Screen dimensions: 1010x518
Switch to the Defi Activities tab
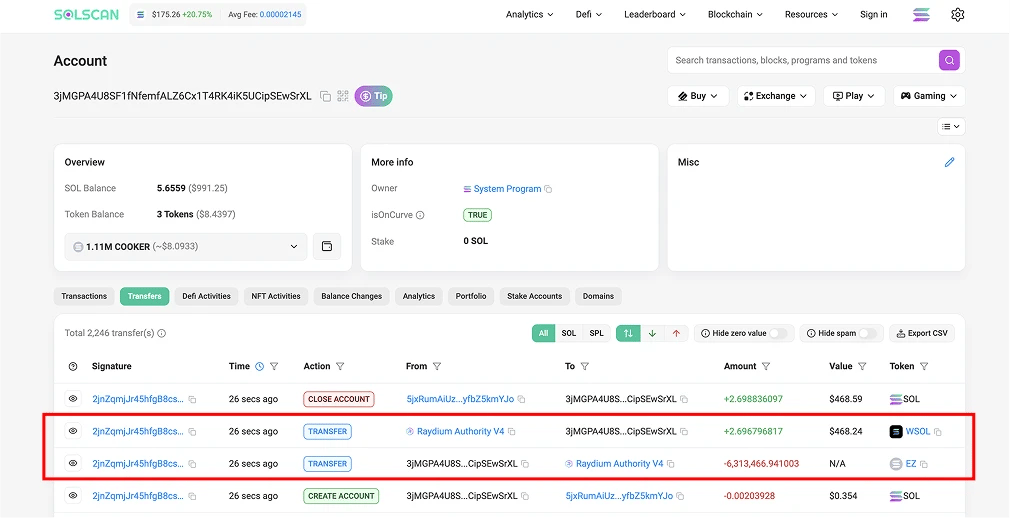[206, 296]
